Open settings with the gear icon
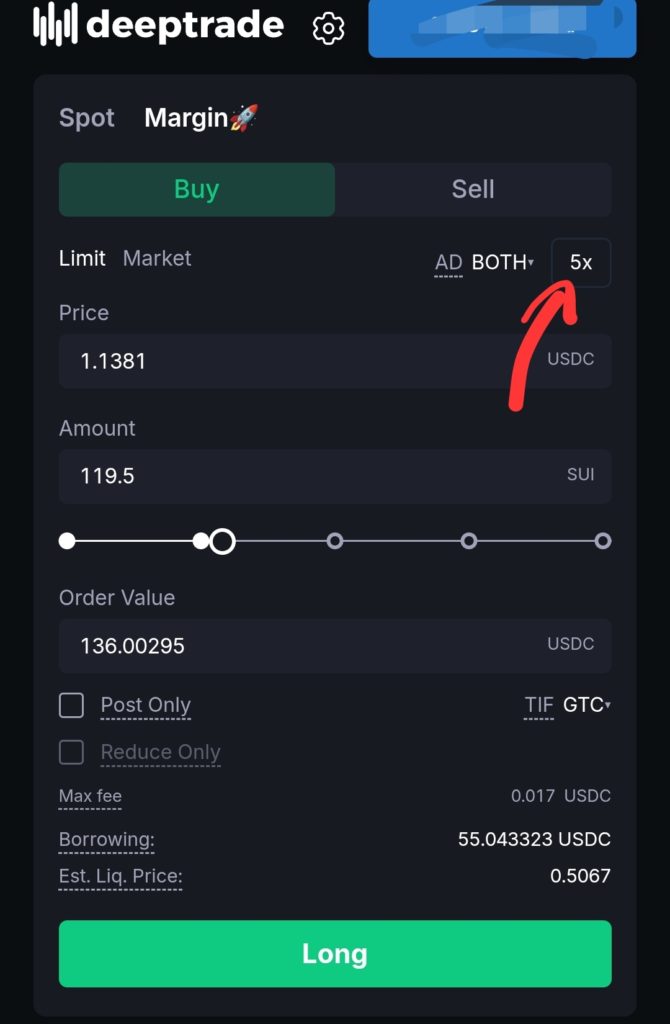Screen dimensions: 670x1024 [328, 28]
